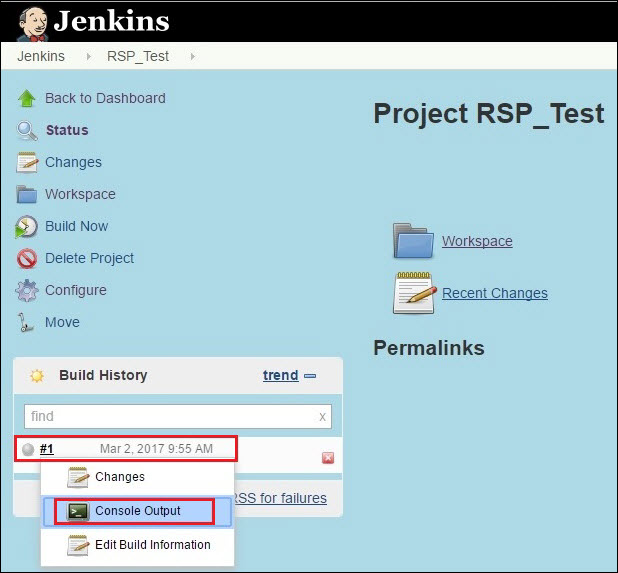Image resolution: width=618 pixels, height=573 pixels.
Task: Click the Move sidebar link
Action: pyautogui.click(x=62, y=322)
